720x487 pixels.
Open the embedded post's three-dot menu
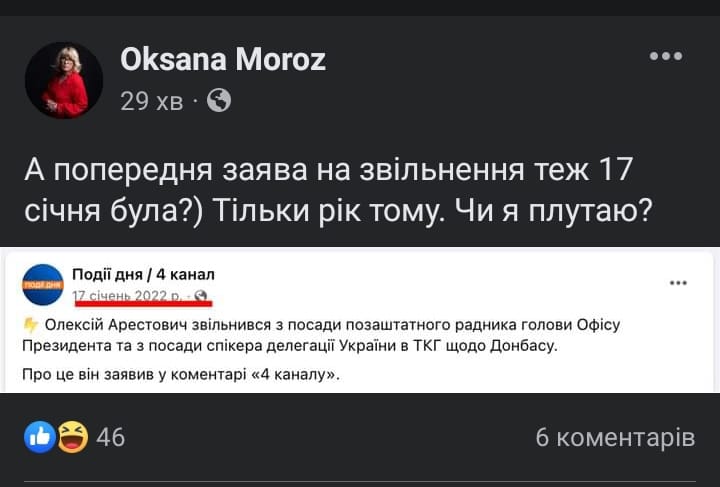(679, 283)
